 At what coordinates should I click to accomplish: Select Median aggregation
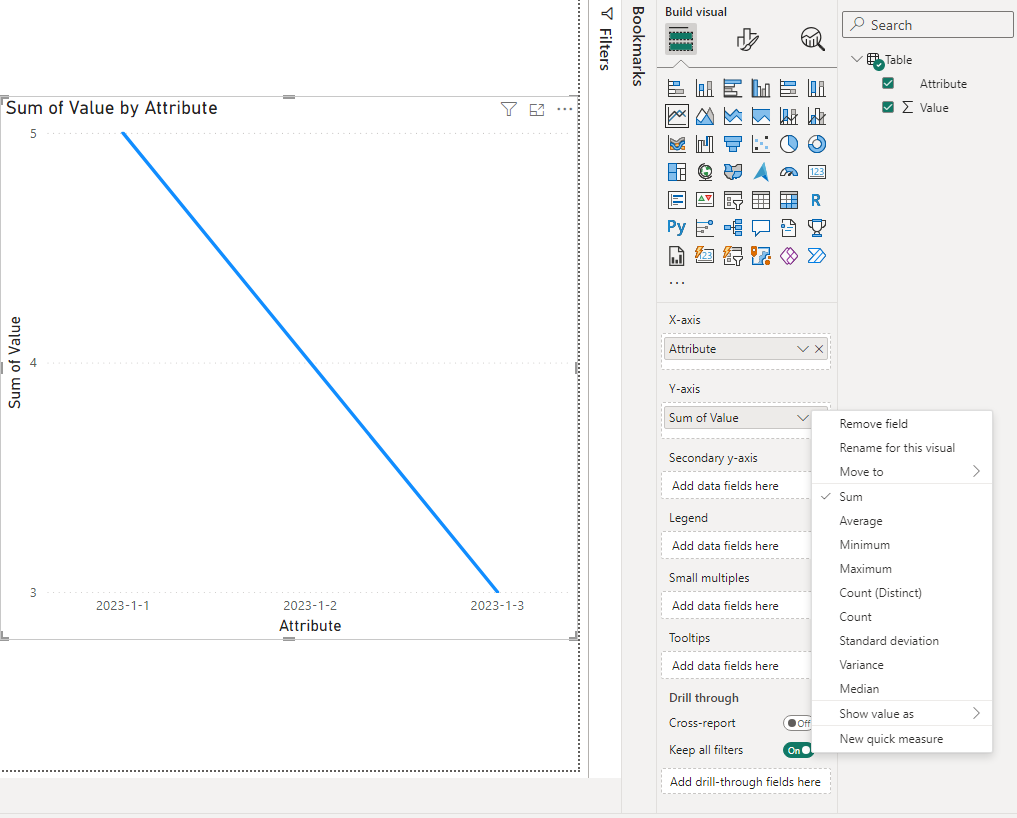click(x=902, y=689)
